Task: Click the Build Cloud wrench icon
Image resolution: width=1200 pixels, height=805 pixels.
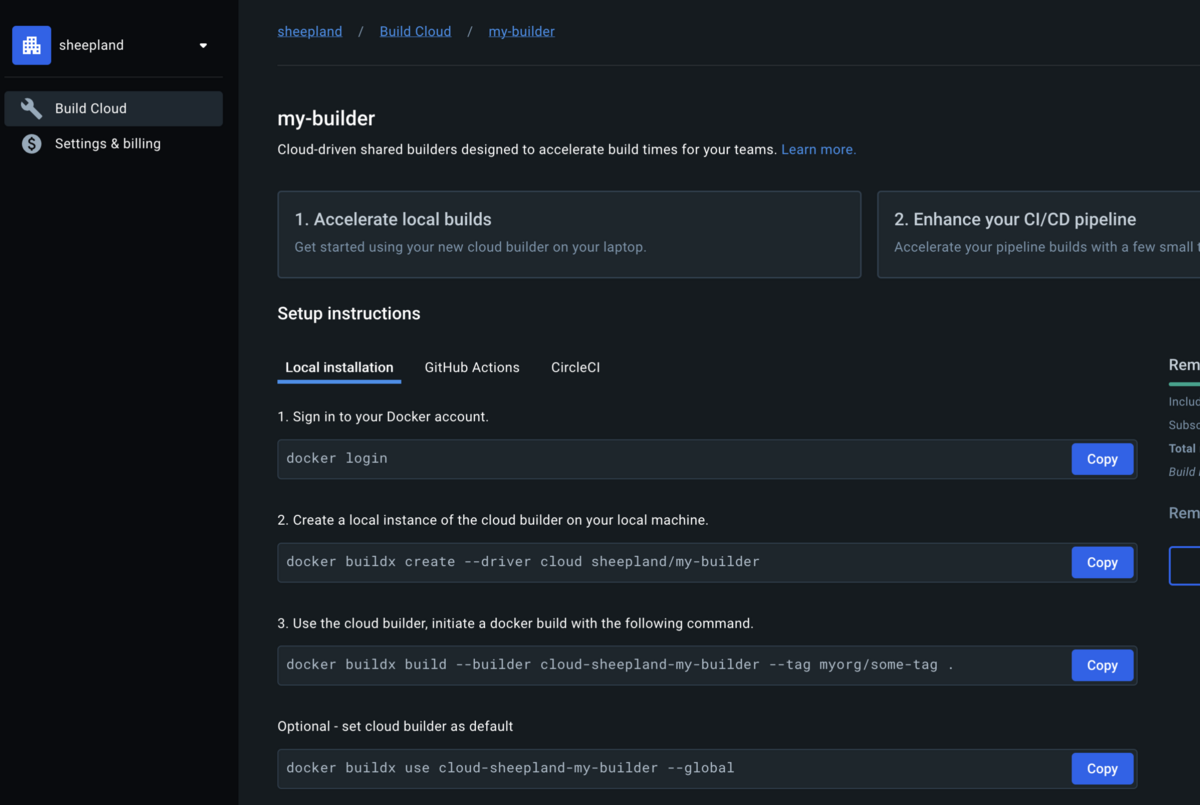Action: (x=32, y=109)
